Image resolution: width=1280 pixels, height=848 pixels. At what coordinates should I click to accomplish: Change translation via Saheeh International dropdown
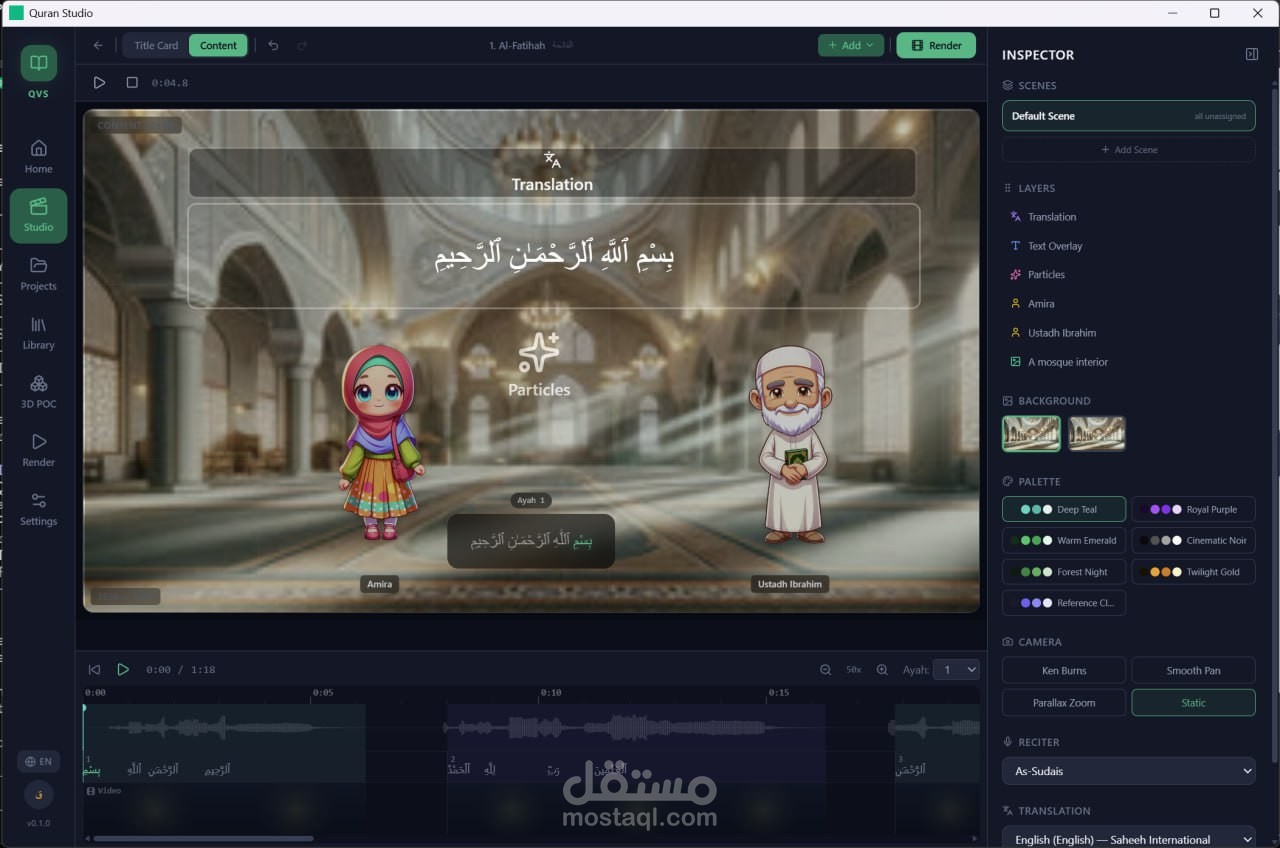tap(1128, 837)
